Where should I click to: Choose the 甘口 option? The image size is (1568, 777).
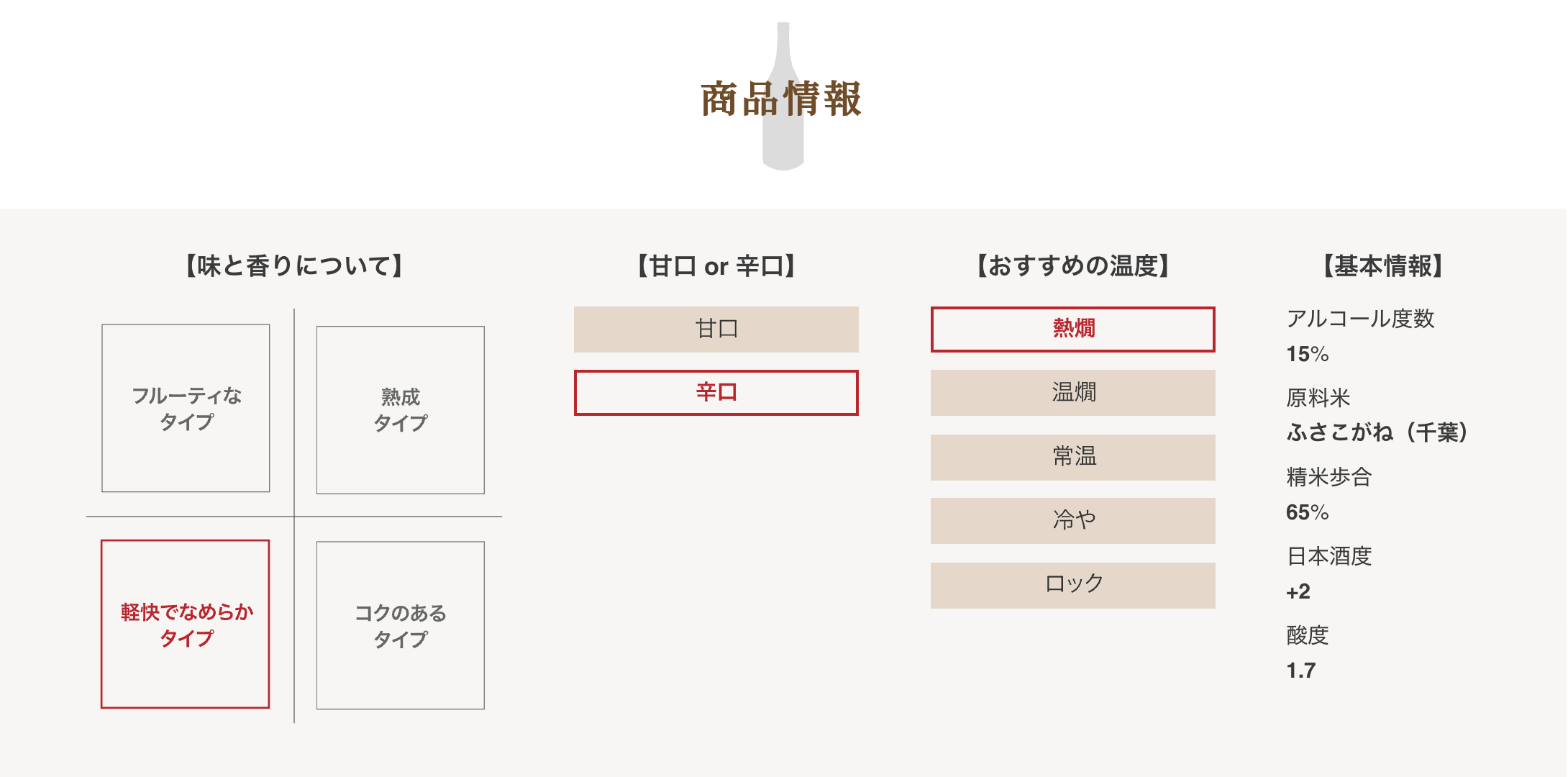point(716,330)
